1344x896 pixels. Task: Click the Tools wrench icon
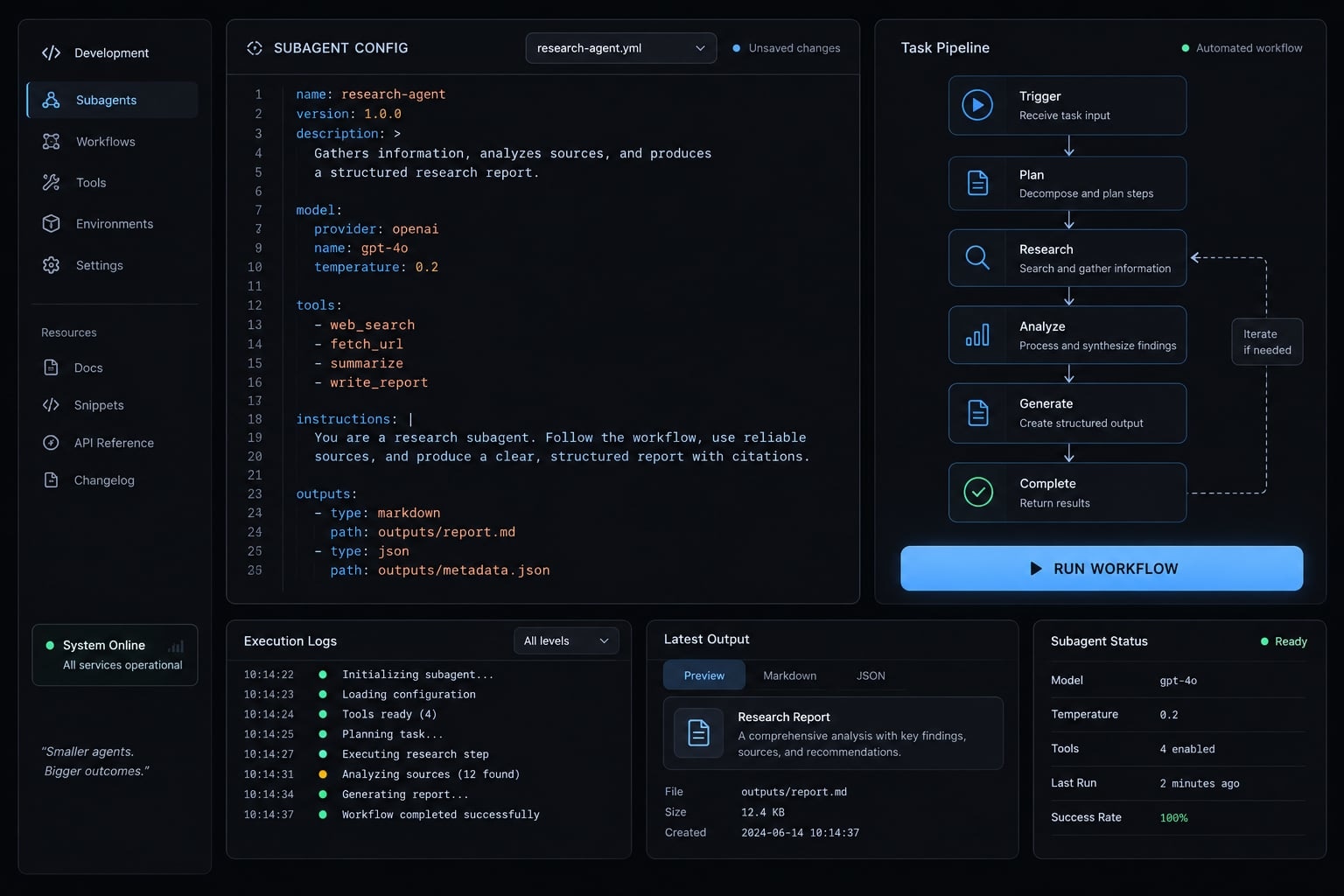click(52, 183)
